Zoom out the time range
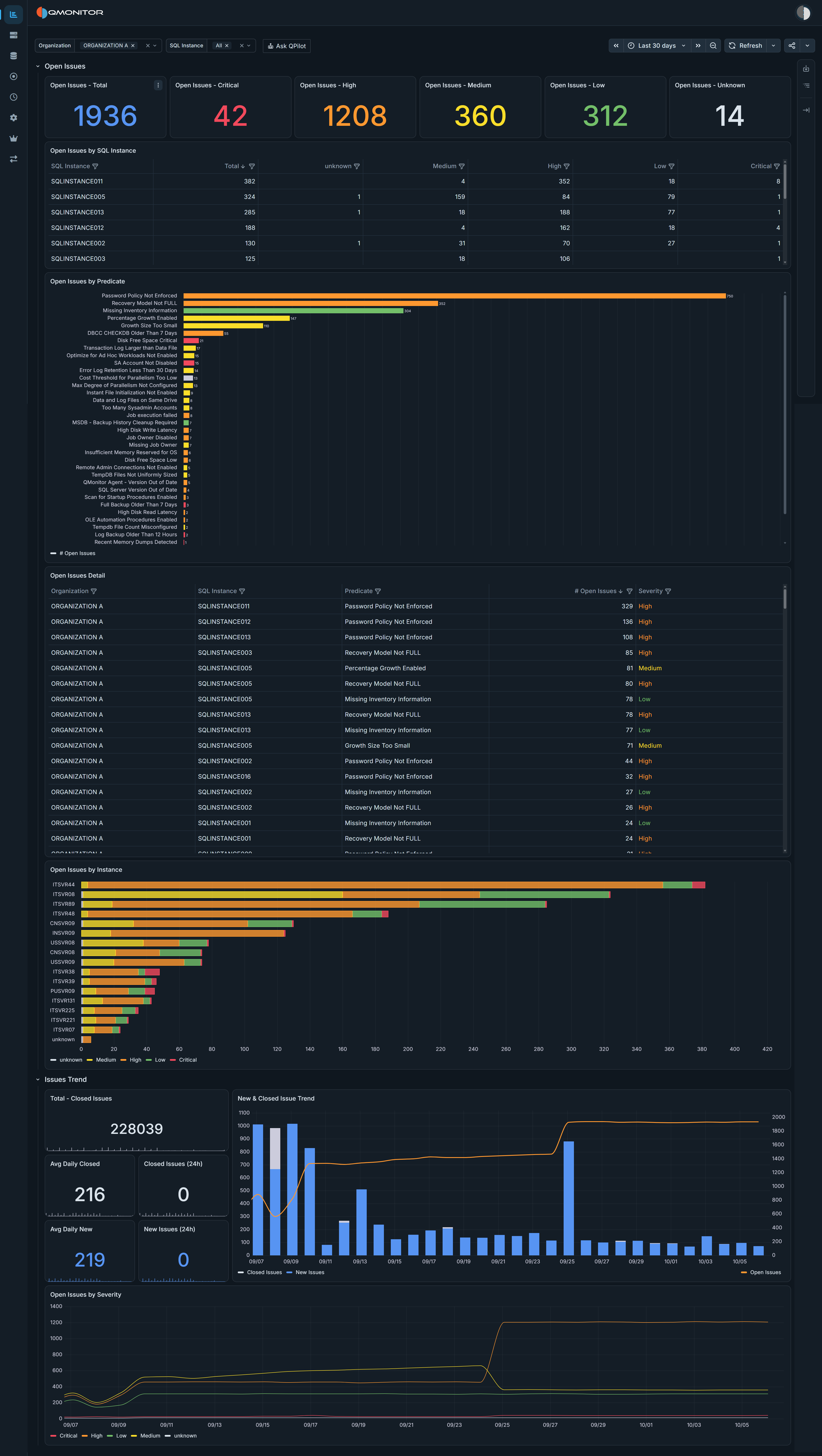Screen dimensions: 822x1456 click(x=713, y=46)
